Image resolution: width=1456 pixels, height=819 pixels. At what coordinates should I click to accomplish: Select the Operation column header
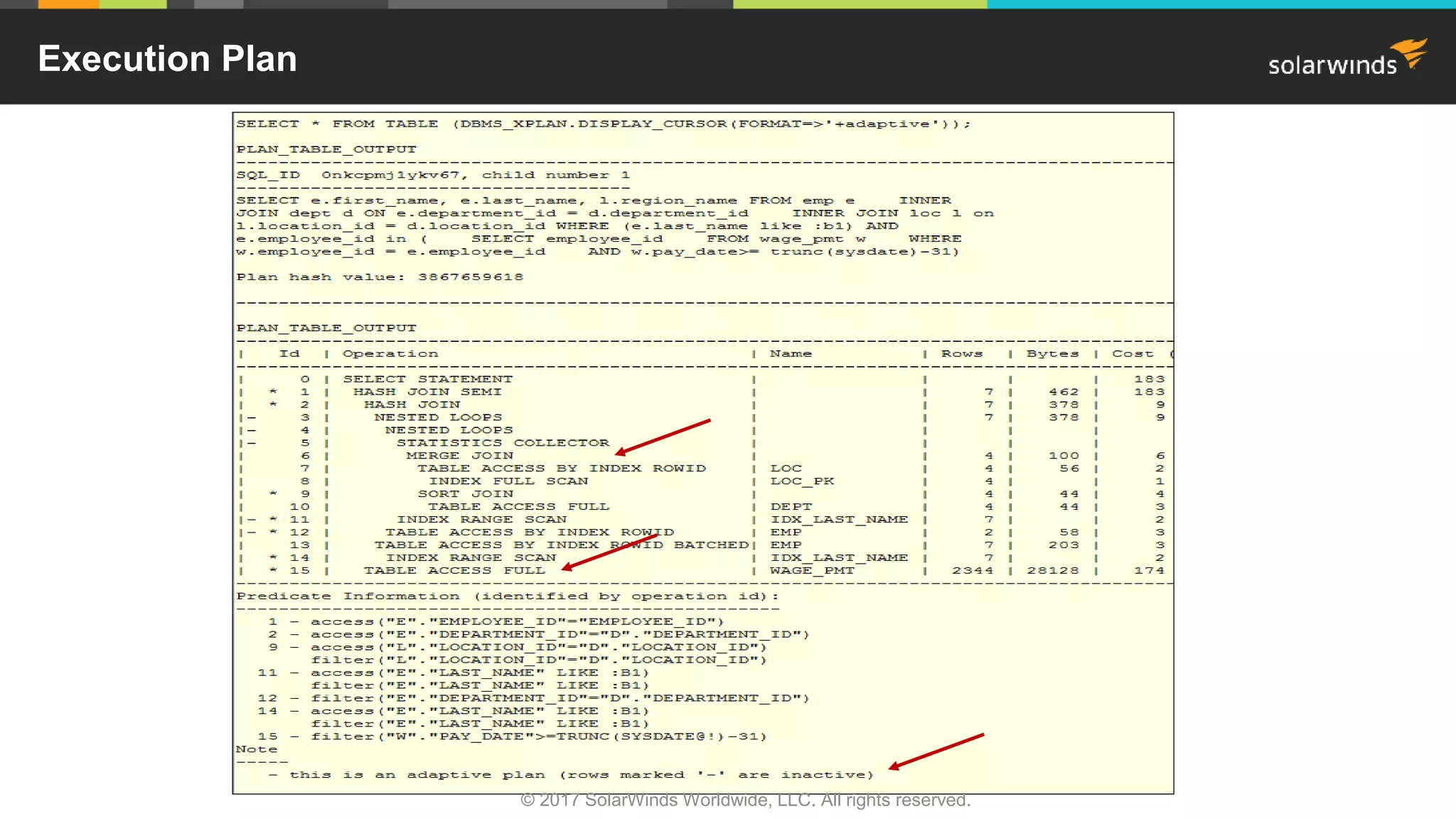tap(390, 354)
